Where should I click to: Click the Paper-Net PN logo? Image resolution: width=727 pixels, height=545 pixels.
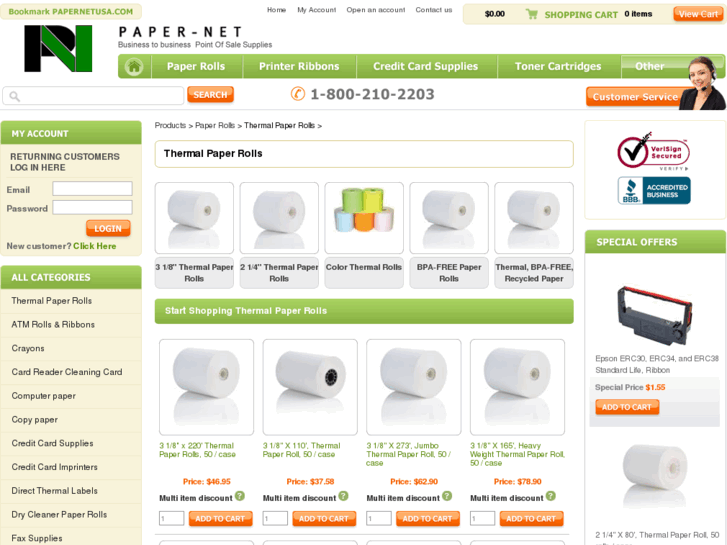coord(58,49)
